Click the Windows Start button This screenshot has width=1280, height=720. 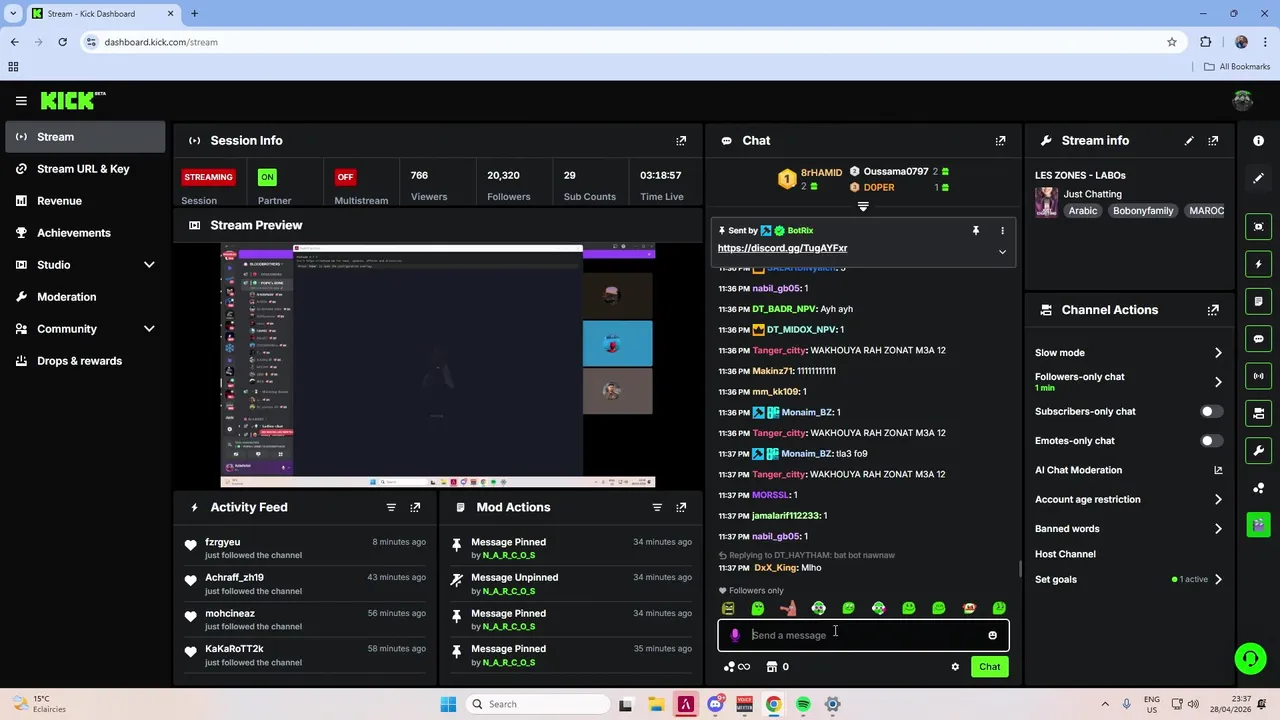tap(448, 705)
